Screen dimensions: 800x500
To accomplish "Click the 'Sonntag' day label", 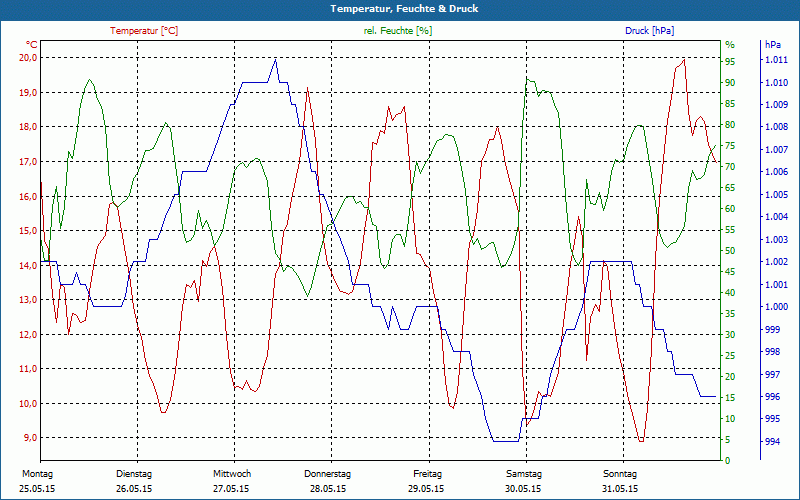I will click(x=620, y=474).
